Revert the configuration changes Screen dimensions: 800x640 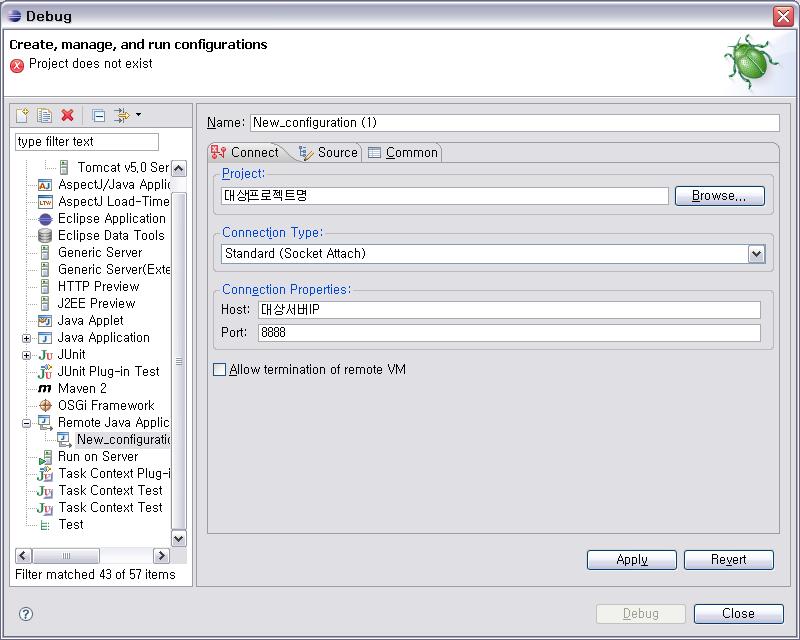pos(729,560)
